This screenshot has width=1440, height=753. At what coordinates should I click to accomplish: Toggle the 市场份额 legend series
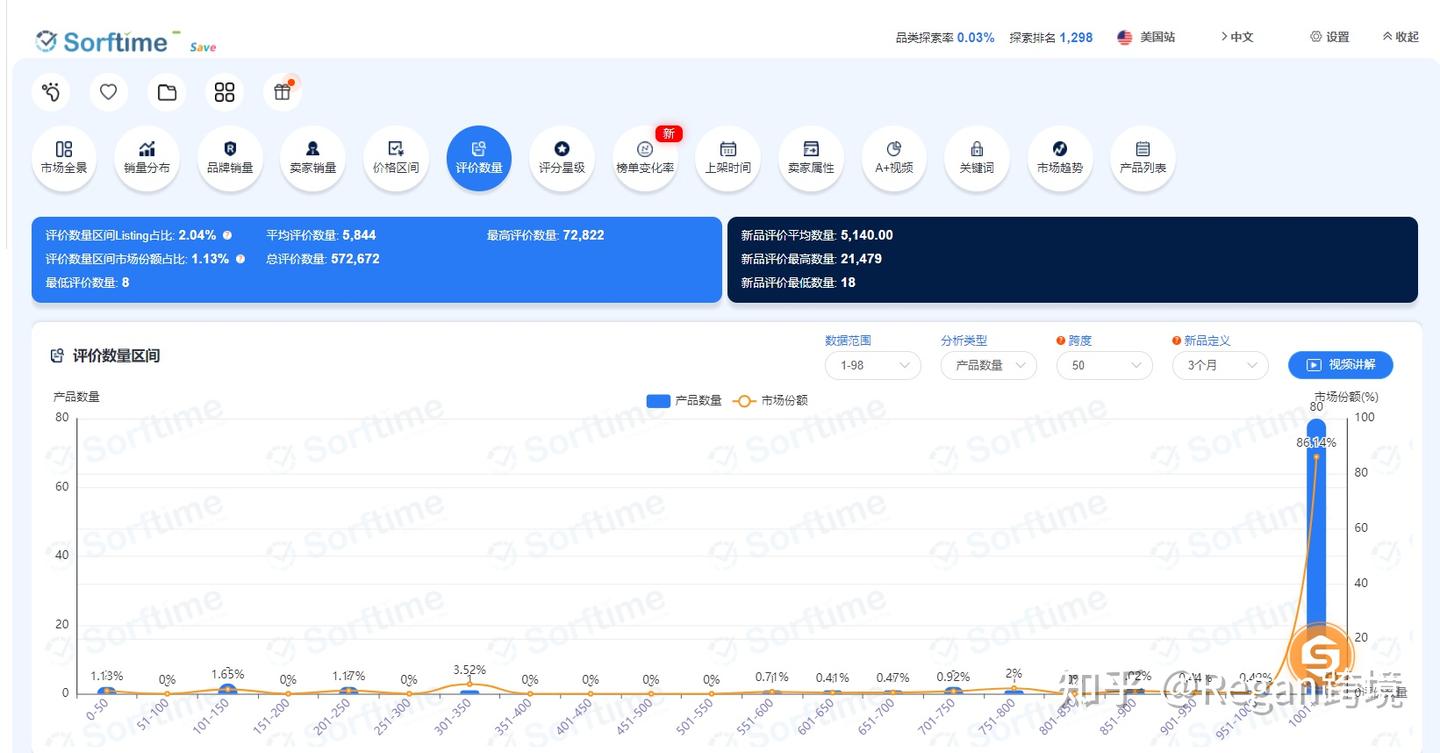click(771, 401)
